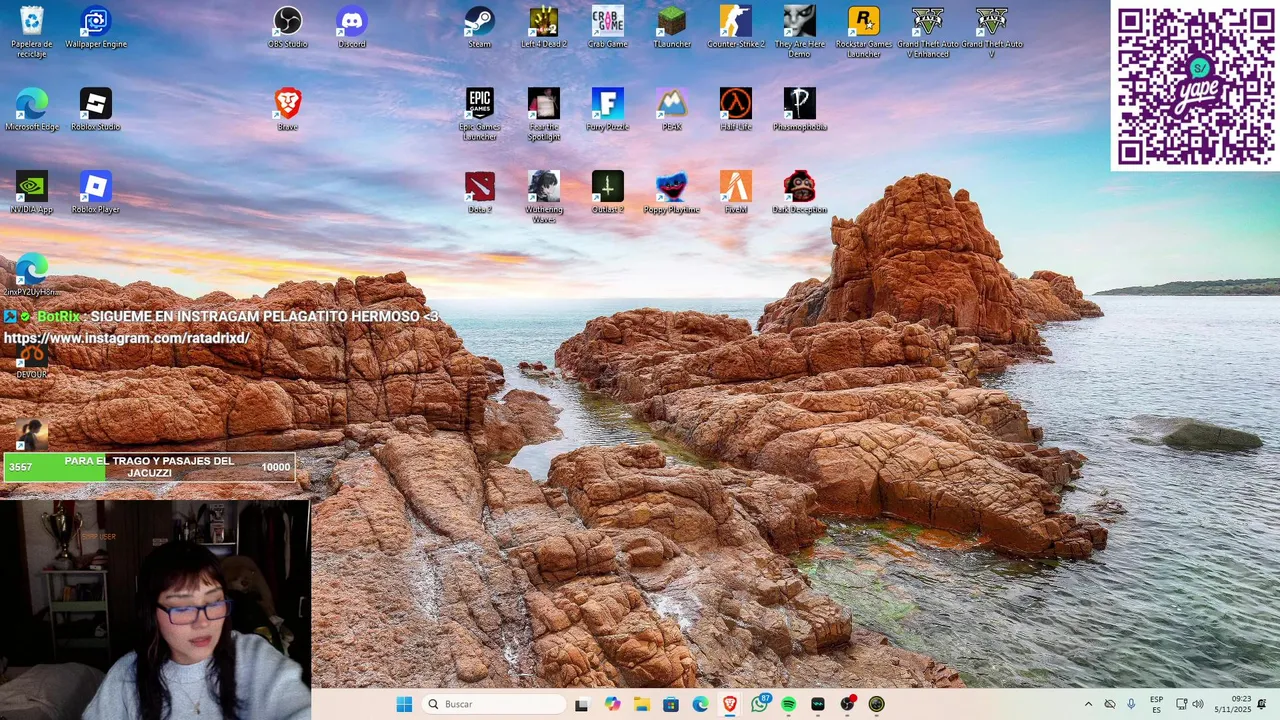Select the Poppy Playtime shortcut
This screenshot has width=1280, height=720.
[x=672, y=193]
